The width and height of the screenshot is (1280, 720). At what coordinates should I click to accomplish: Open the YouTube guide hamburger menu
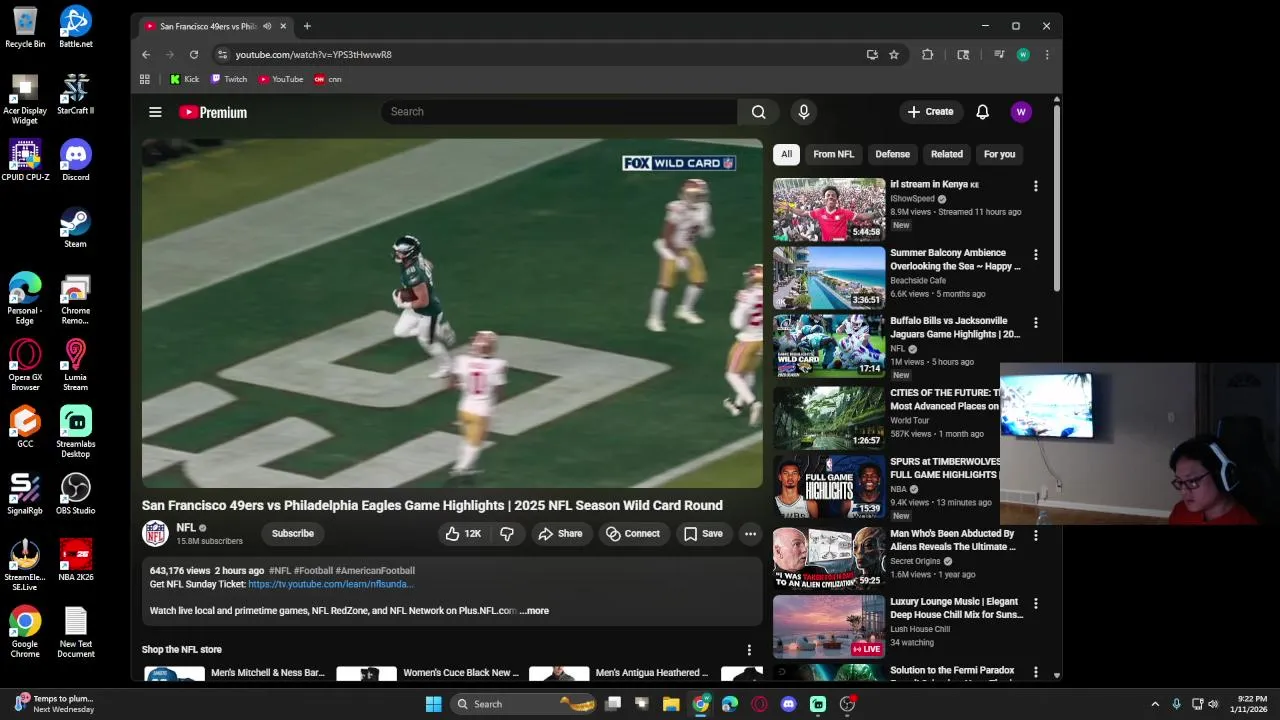click(155, 112)
